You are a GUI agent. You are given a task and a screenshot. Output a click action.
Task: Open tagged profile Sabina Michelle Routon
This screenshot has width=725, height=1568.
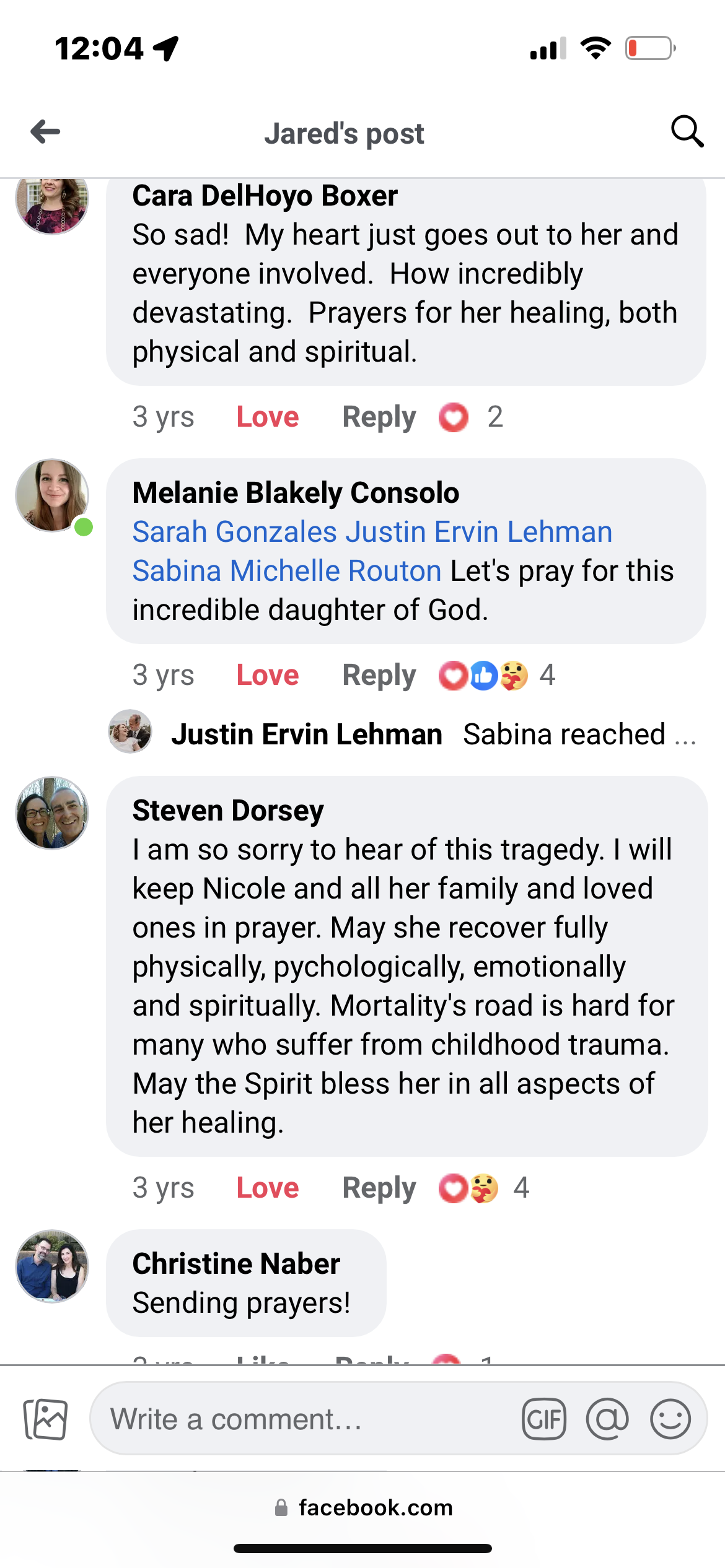tap(286, 571)
